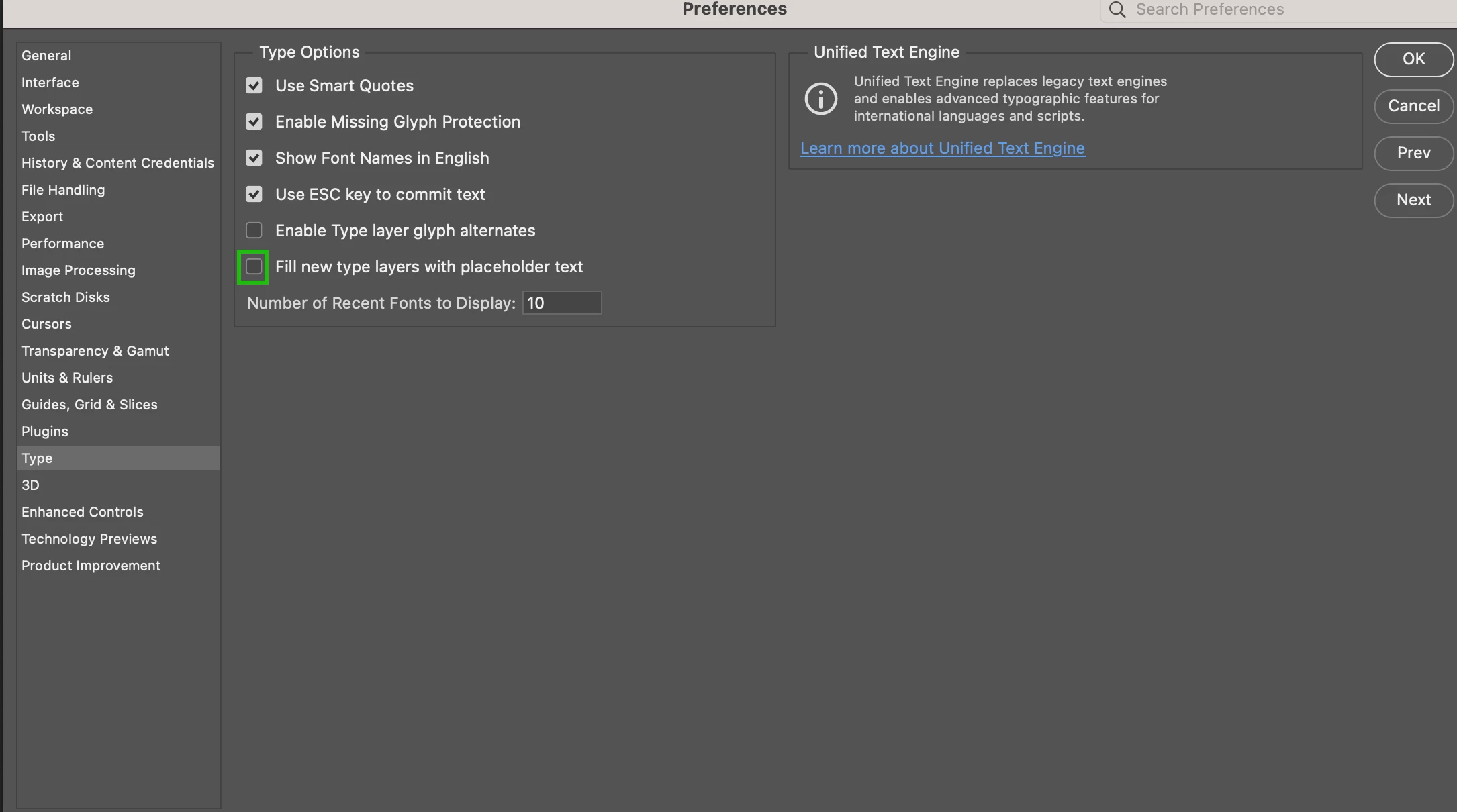Viewport: 1457px width, 812px height.
Task: Open Scratch Disks preferences
Action: tap(66, 297)
